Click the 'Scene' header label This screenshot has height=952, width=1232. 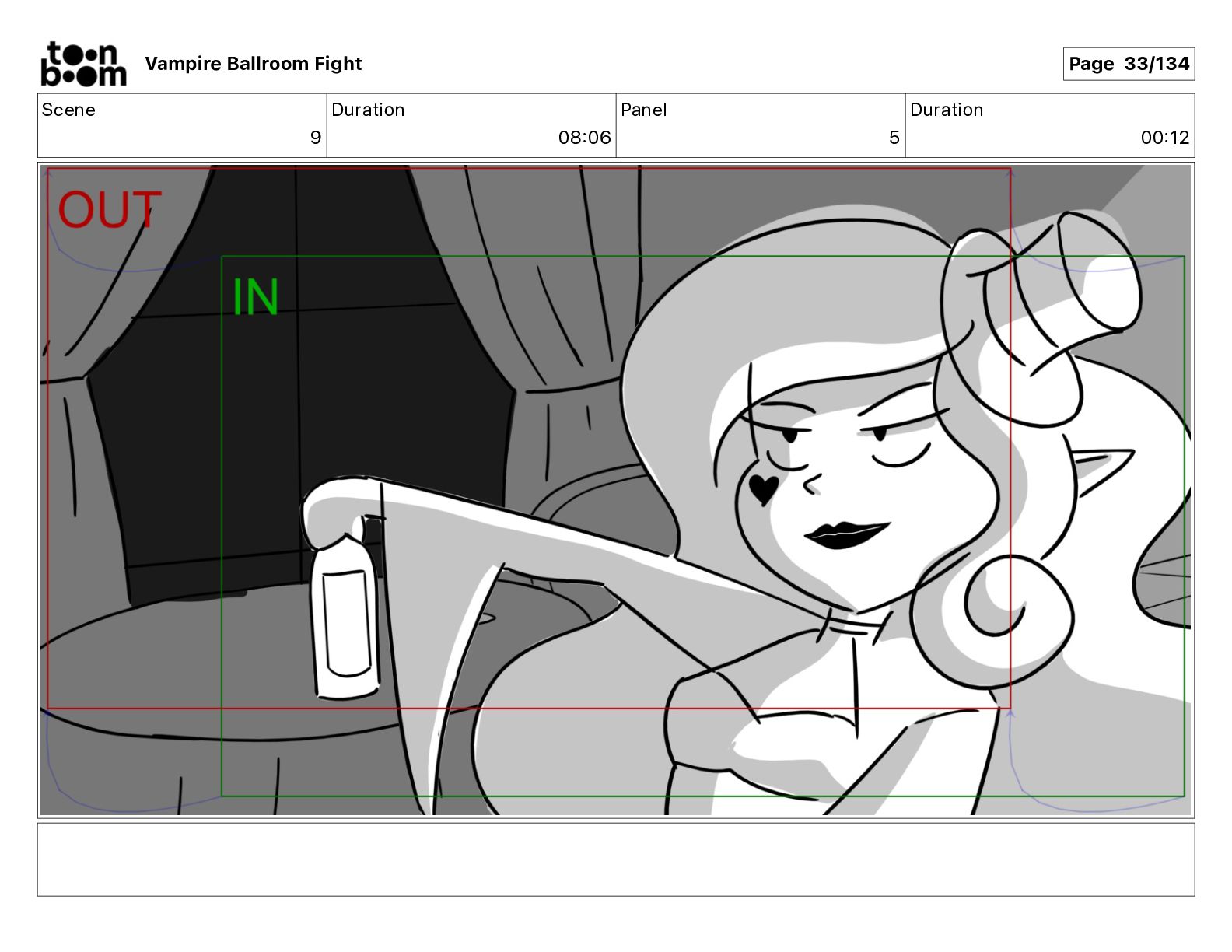pyautogui.click(x=68, y=110)
